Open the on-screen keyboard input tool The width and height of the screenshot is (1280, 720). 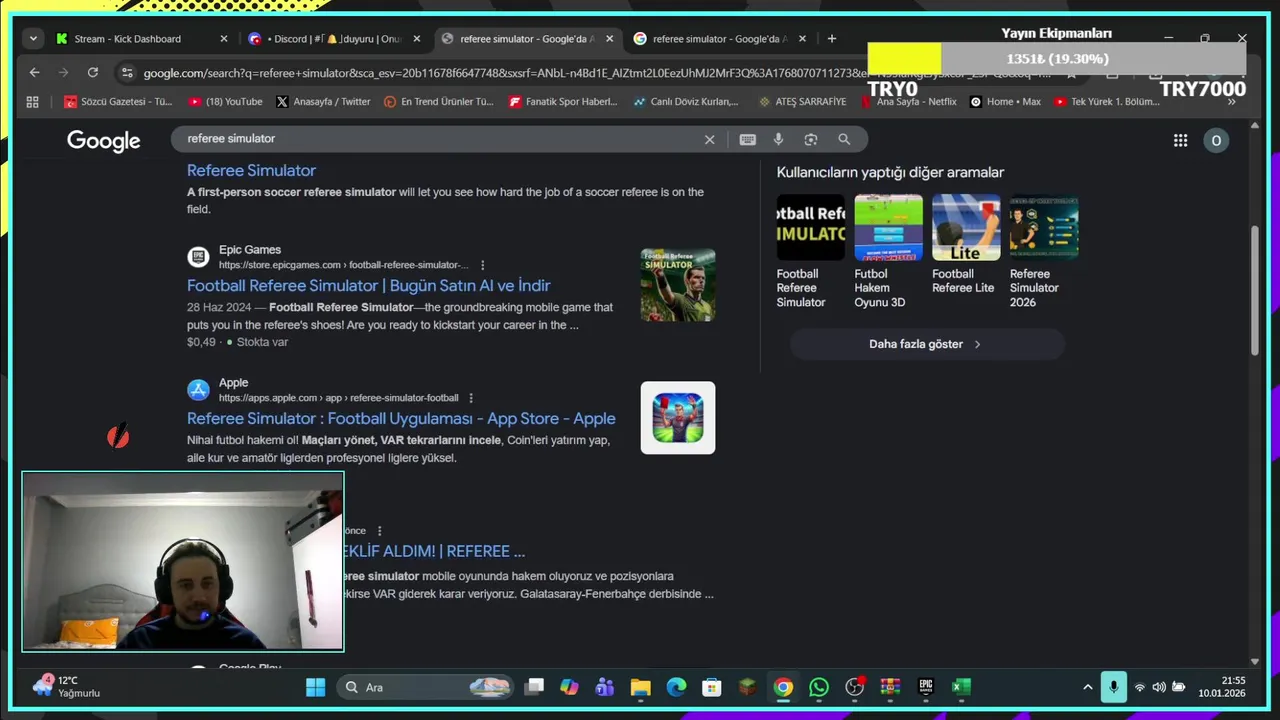tap(747, 140)
